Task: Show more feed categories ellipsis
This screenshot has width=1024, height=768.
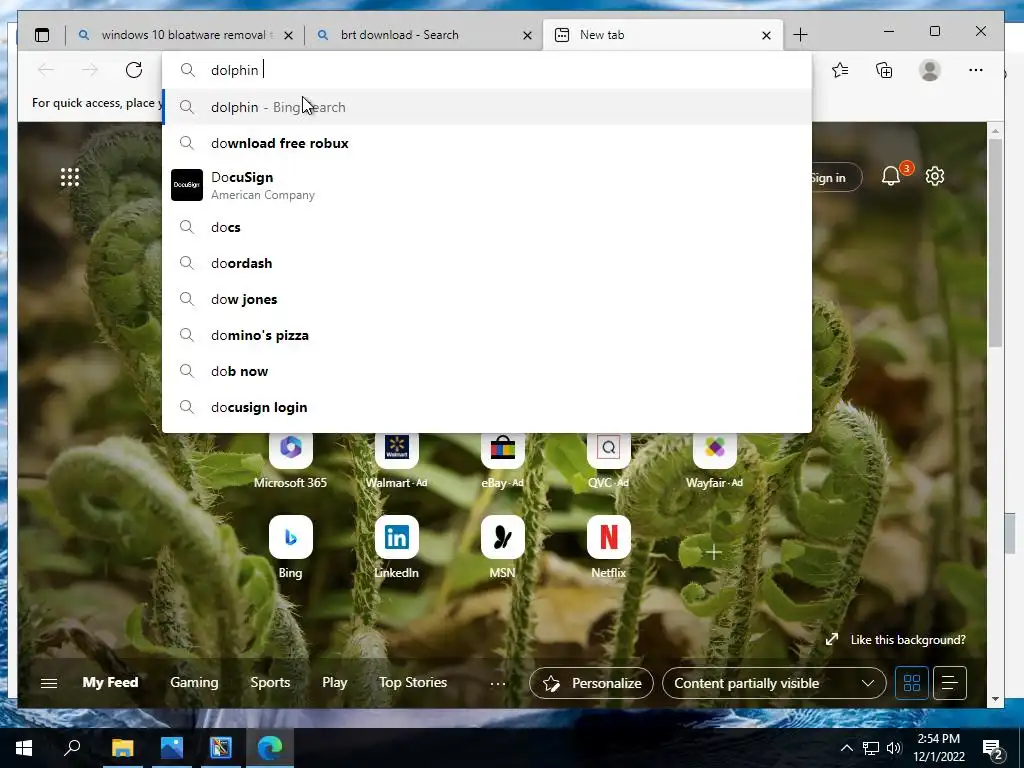Action: click(x=498, y=684)
